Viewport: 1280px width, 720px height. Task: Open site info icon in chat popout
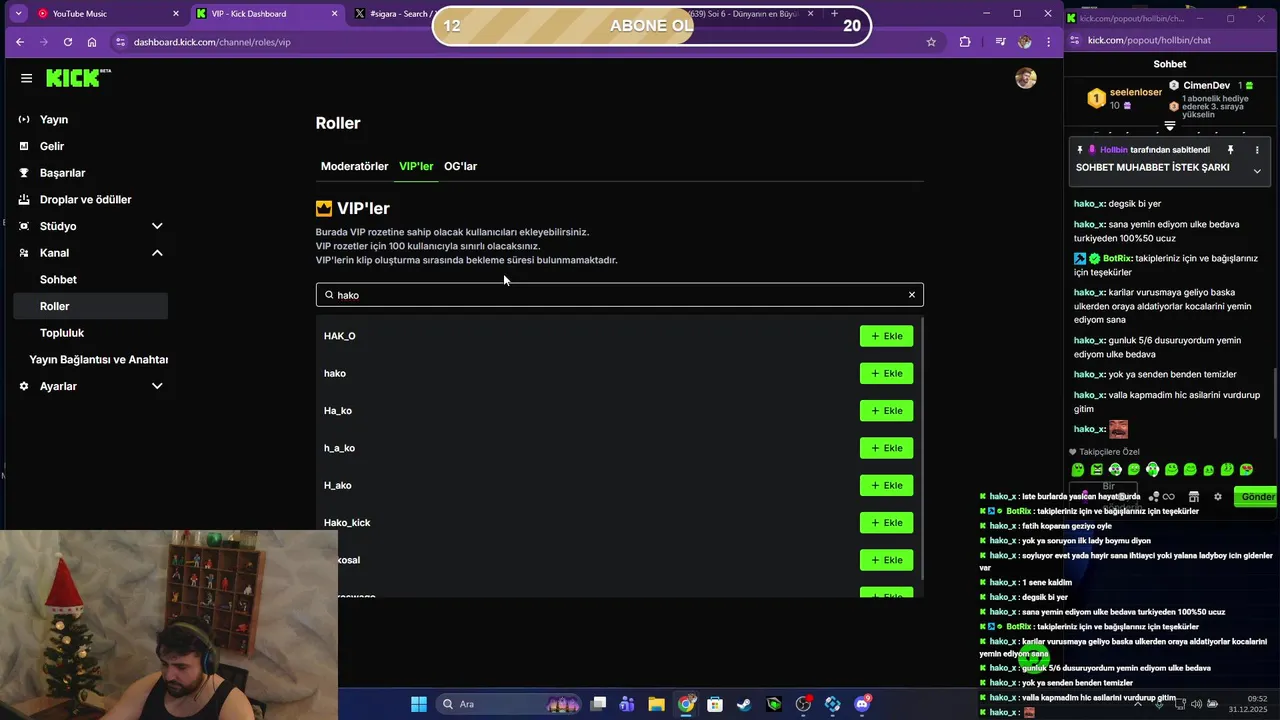click(x=1075, y=40)
